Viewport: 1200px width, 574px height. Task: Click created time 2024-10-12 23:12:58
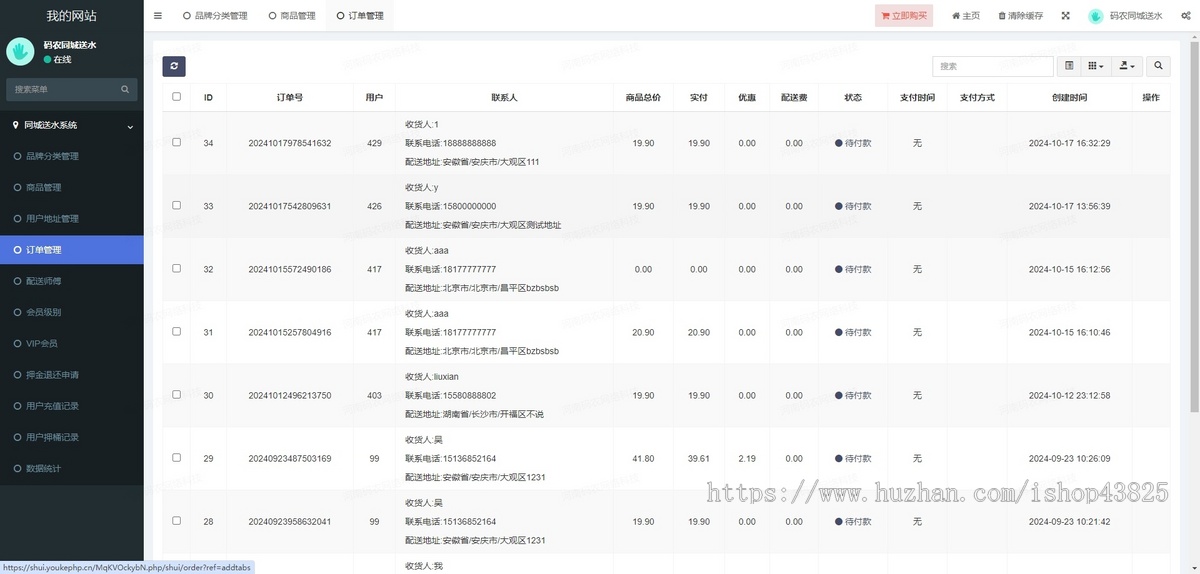[1069, 395]
